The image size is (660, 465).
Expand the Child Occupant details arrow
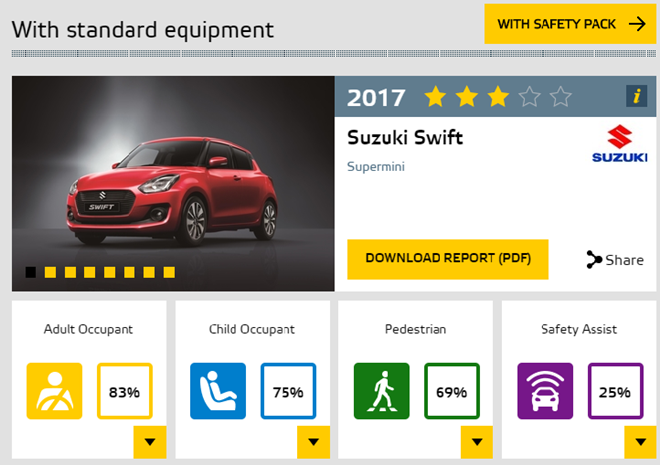pyautogui.click(x=313, y=442)
